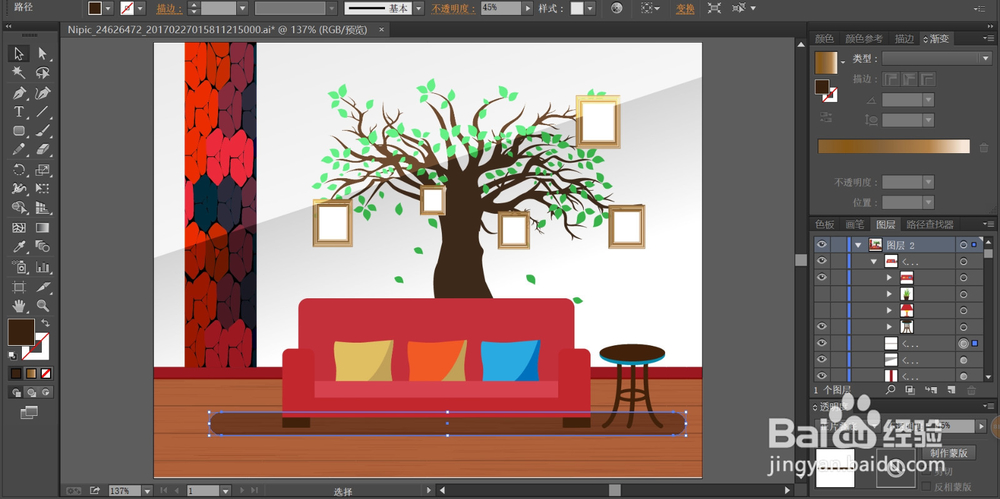Click the dark brown fill swatch in toolbox
1000x499 pixels.
[x=20, y=332]
